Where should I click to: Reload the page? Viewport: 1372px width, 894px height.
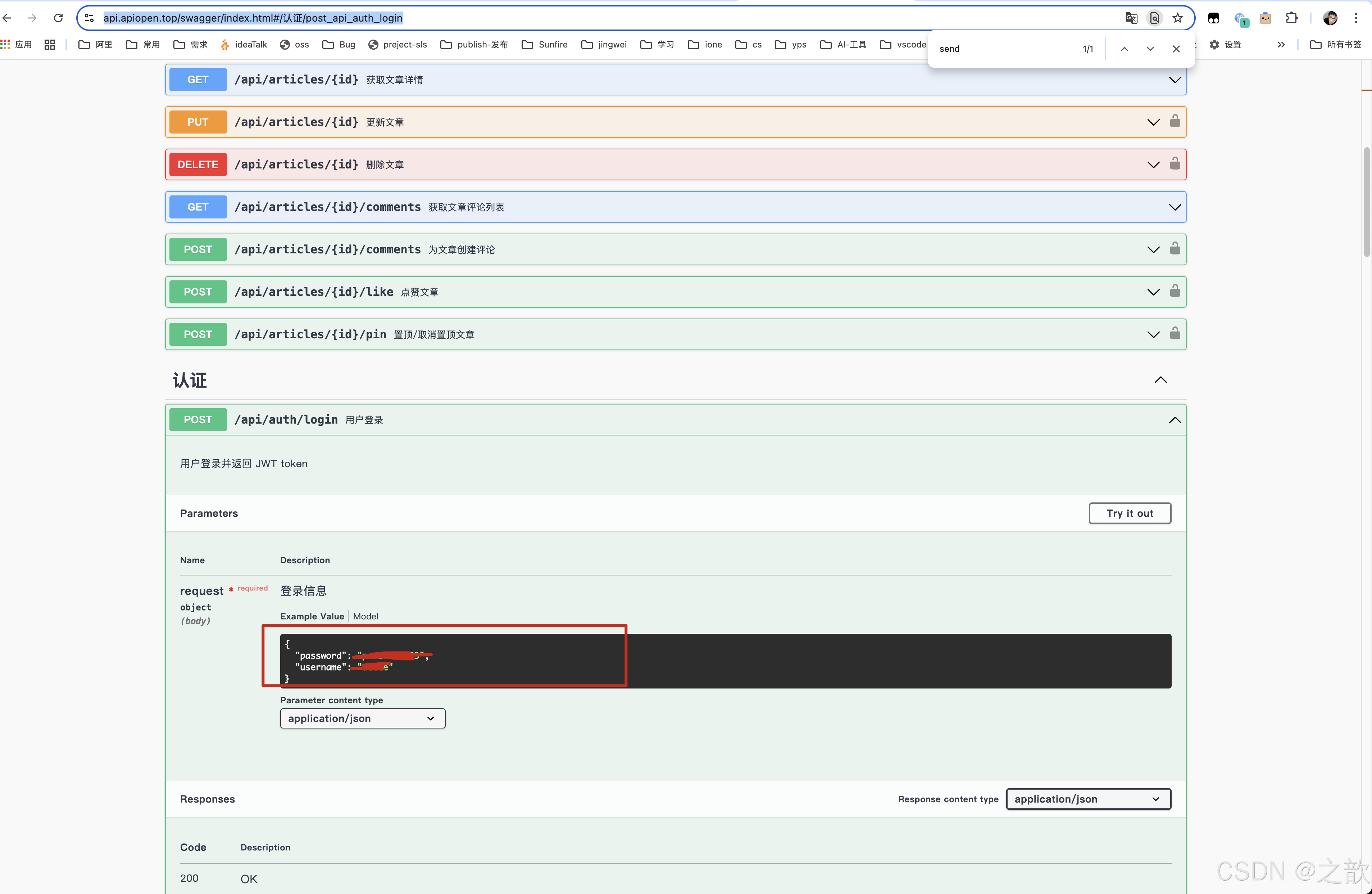[58, 18]
